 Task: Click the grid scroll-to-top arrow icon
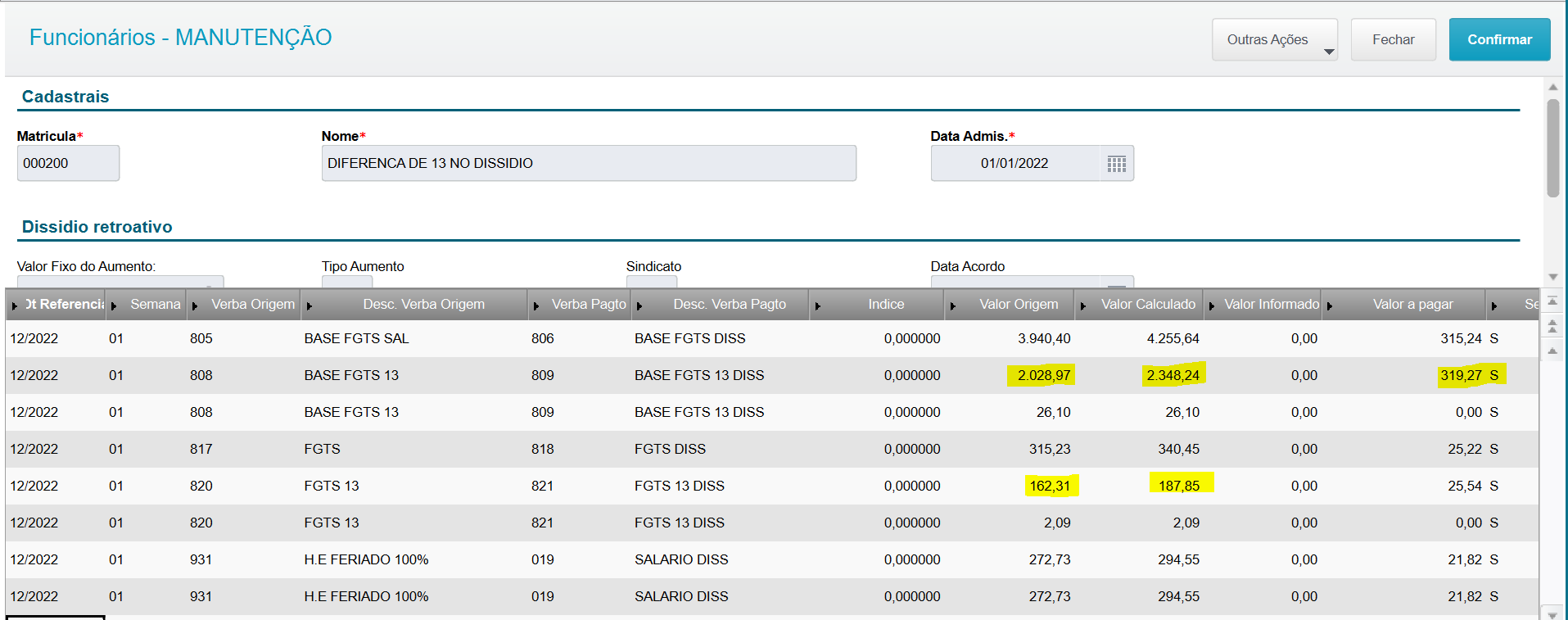pyautogui.click(x=1552, y=301)
